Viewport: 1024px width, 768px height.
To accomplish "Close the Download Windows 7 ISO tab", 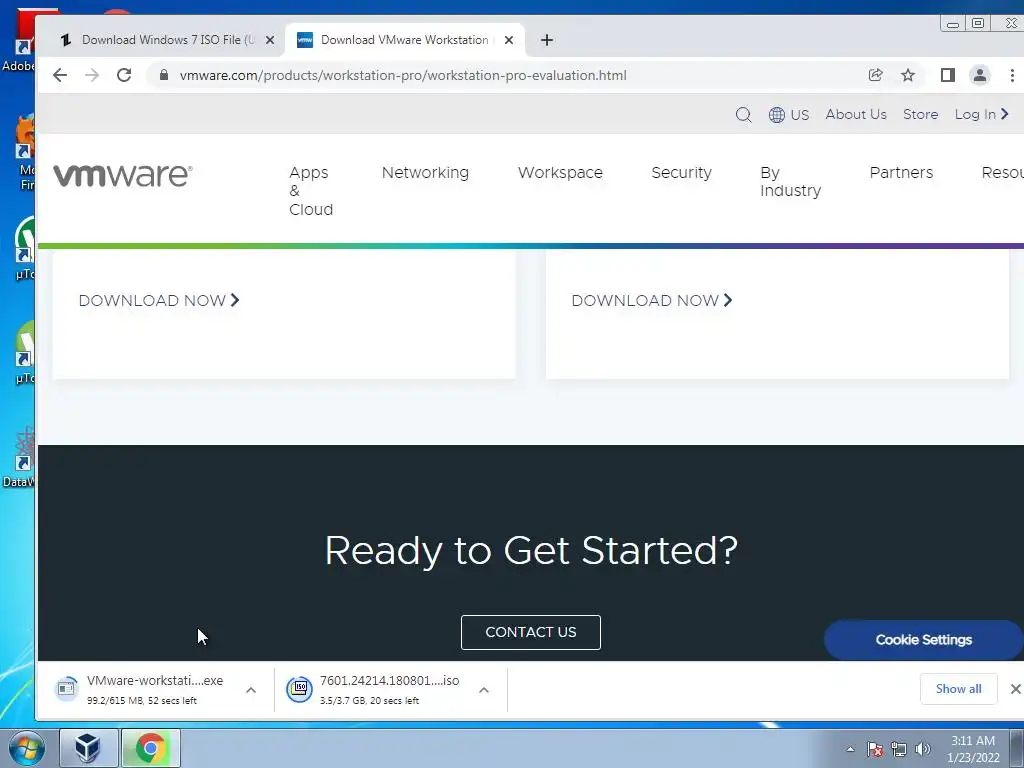I will point(270,40).
